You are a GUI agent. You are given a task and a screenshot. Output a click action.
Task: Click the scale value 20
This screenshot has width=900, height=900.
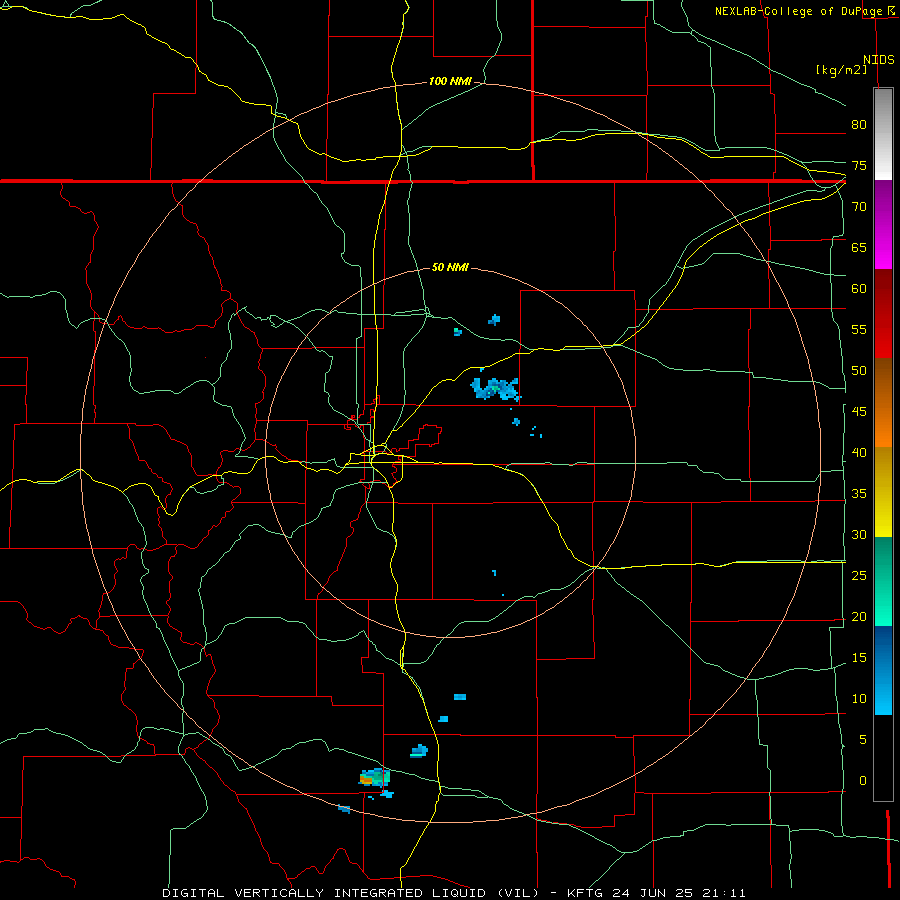(x=859, y=616)
